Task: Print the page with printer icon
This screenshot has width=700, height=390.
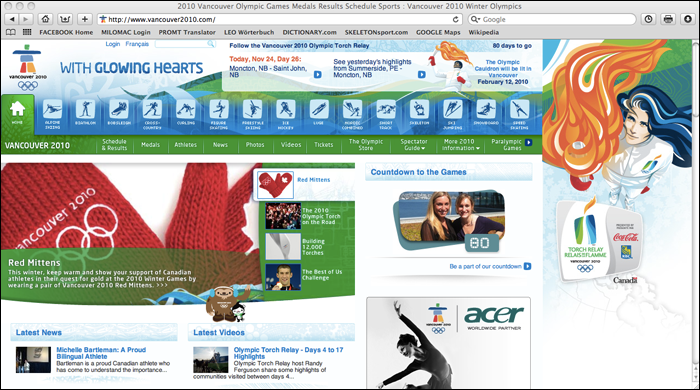Action: (668, 19)
